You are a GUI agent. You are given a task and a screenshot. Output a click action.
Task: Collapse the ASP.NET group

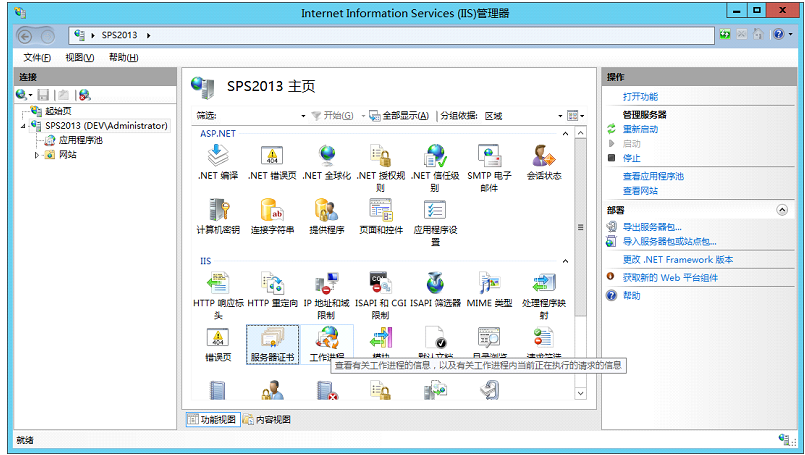pos(565,134)
